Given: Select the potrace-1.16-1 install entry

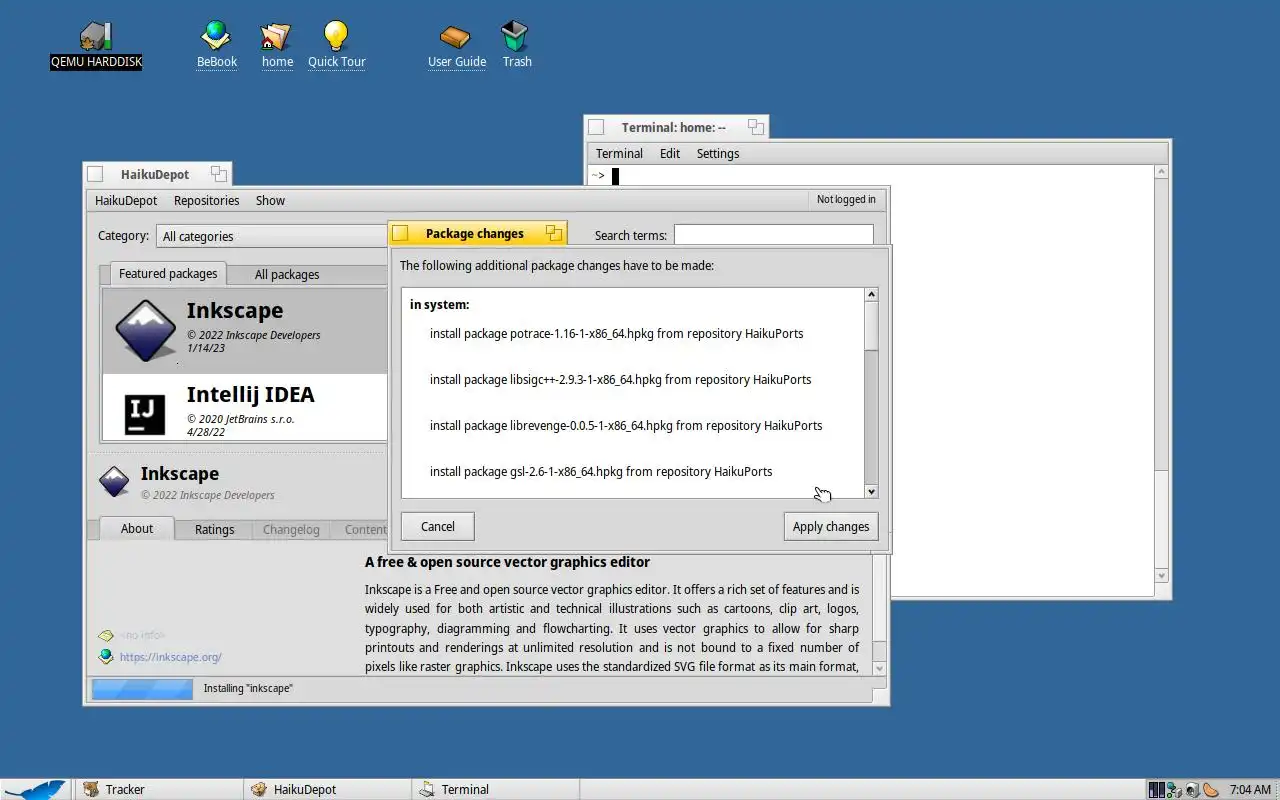Looking at the screenshot, I should tap(616, 333).
